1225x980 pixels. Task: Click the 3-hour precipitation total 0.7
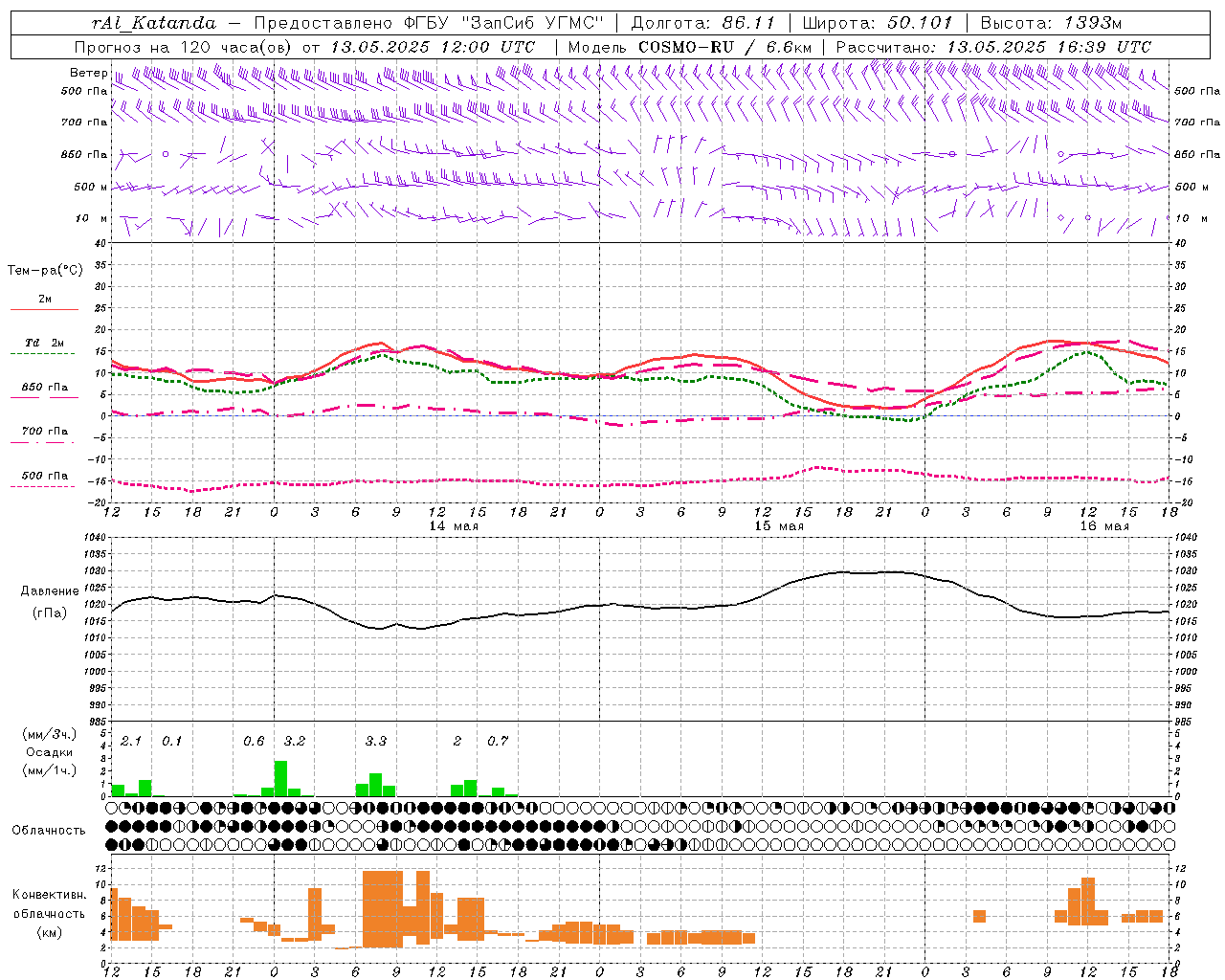(x=498, y=742)
